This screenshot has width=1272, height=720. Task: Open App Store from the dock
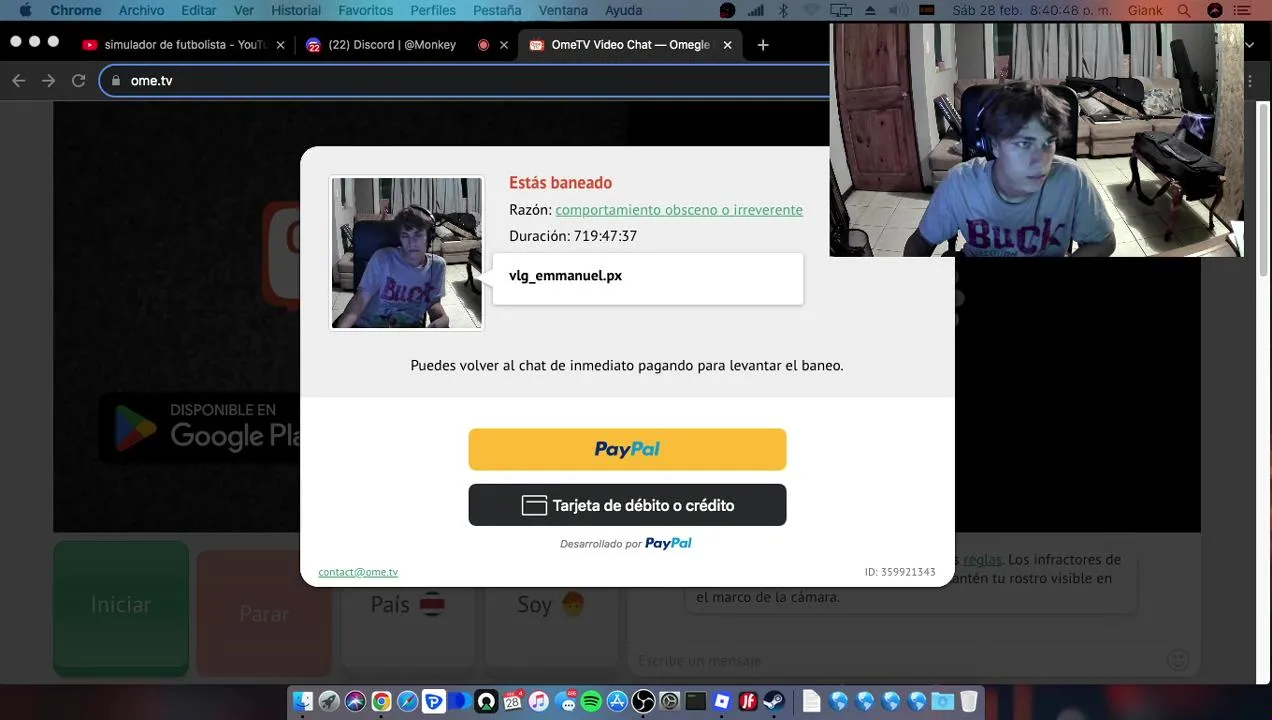(617, 702)
